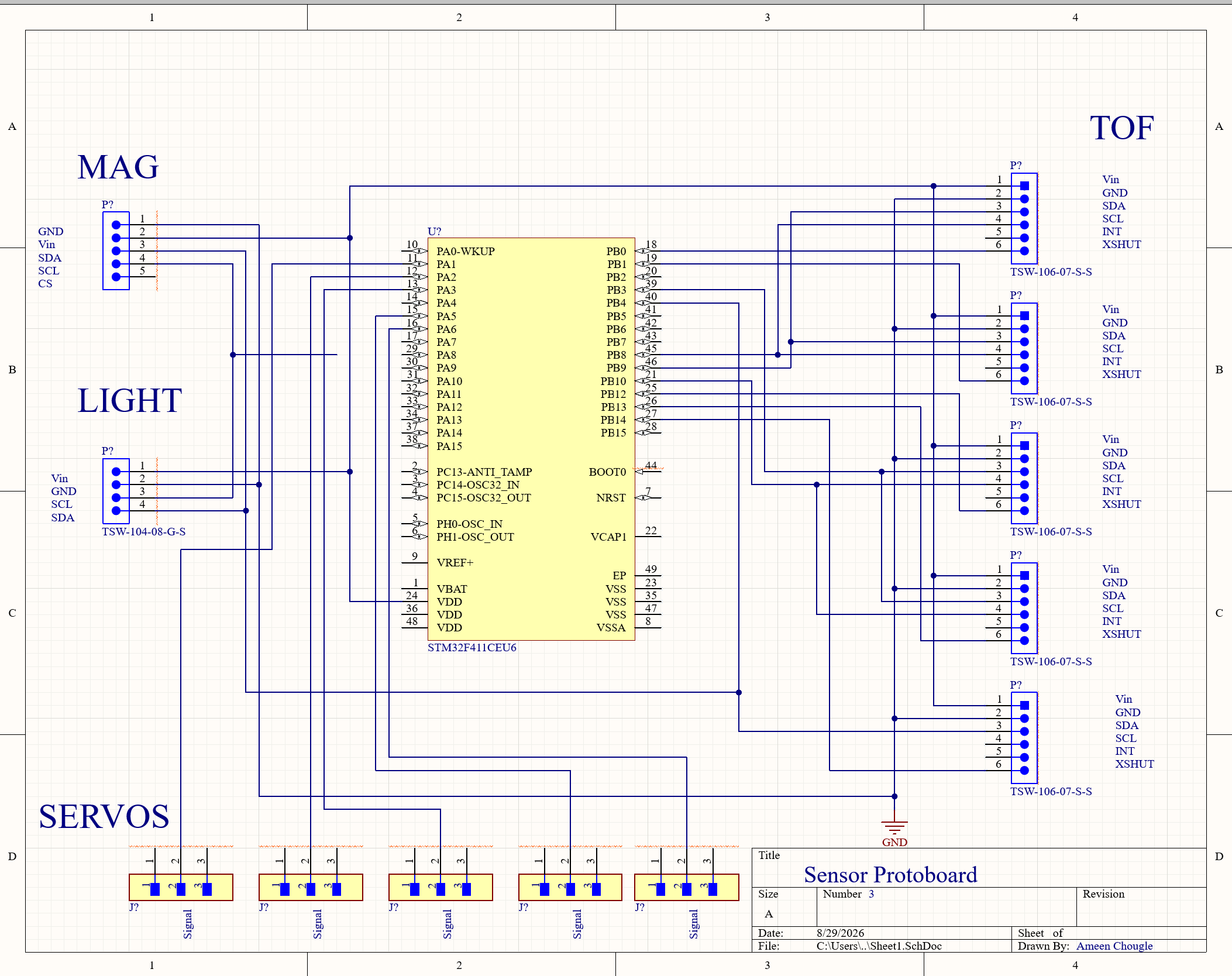Select the TSW-104-08-G-S part label
The height and width of the screenshot is (976, 1232).
[144, 532]
